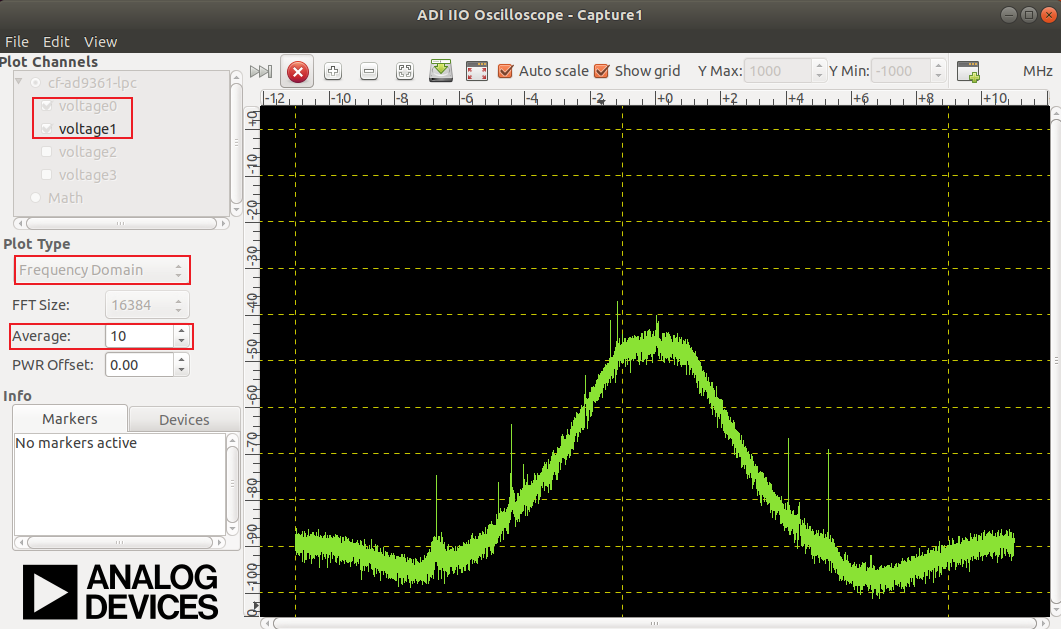The width and height of the screenshot is (1061, 629).
Task: Open the FFT Size dropdown
Action: tap(146, 304)
